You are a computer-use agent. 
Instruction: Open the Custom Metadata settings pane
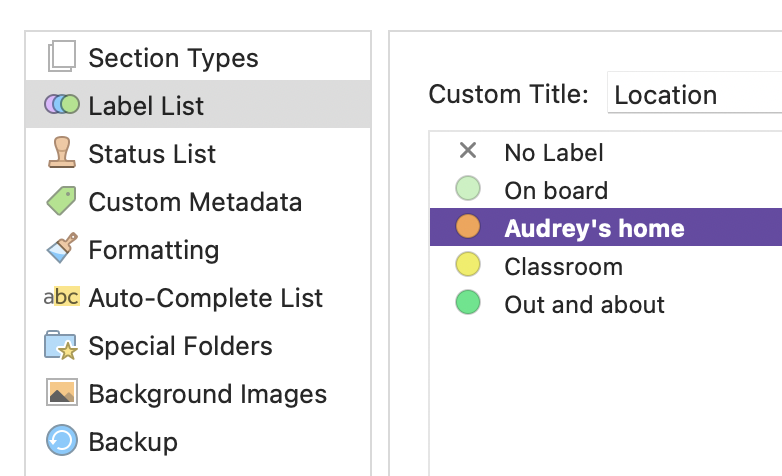tap(198, 201)
